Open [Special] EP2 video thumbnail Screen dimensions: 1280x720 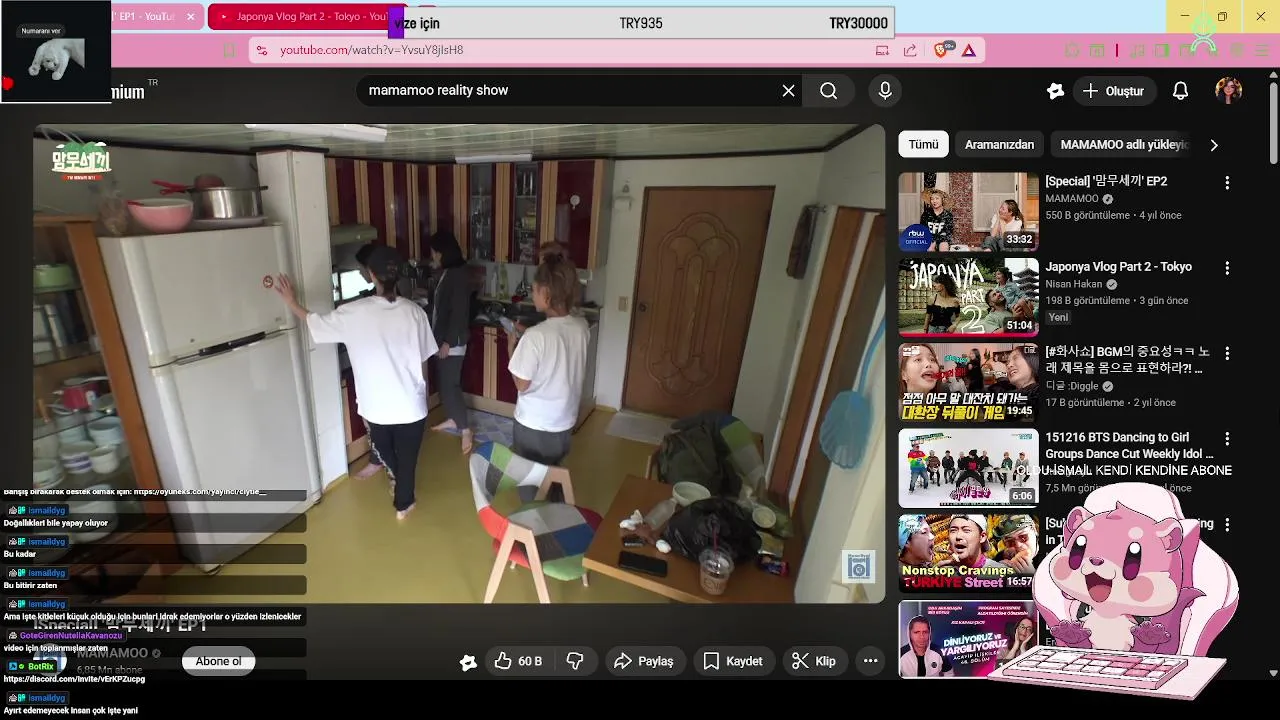tap(968, 211)
